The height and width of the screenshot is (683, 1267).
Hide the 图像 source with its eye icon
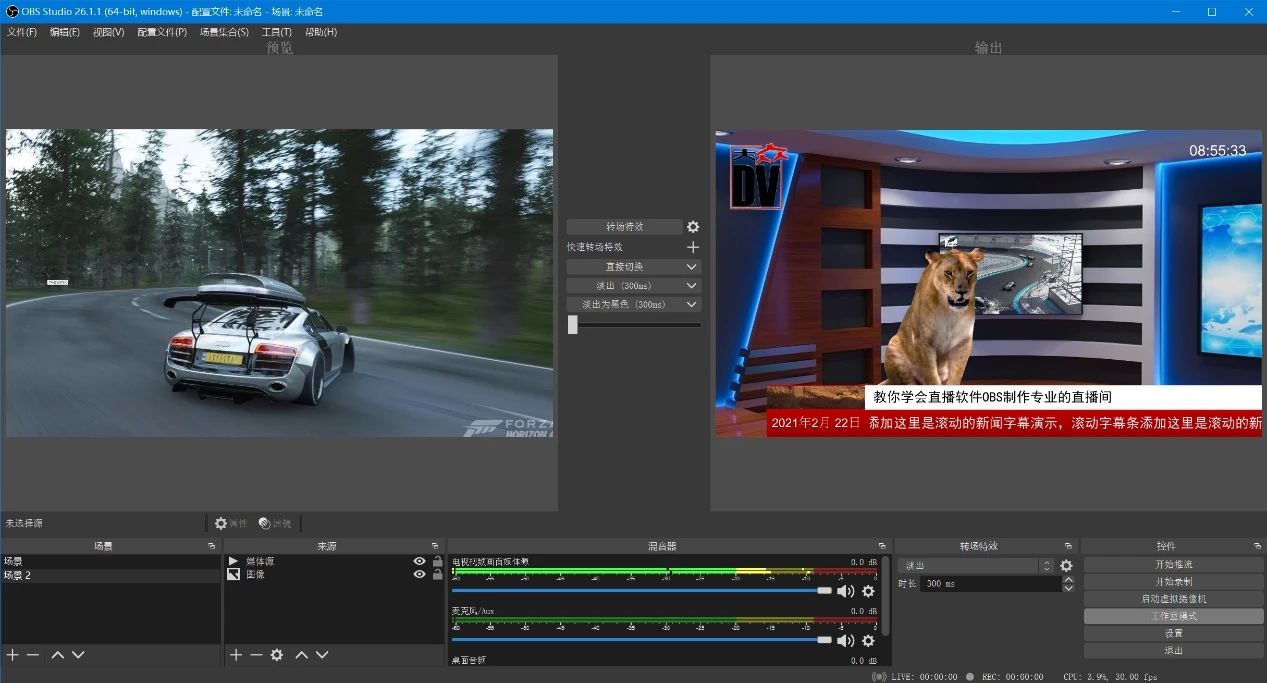[x=420, y=574]
